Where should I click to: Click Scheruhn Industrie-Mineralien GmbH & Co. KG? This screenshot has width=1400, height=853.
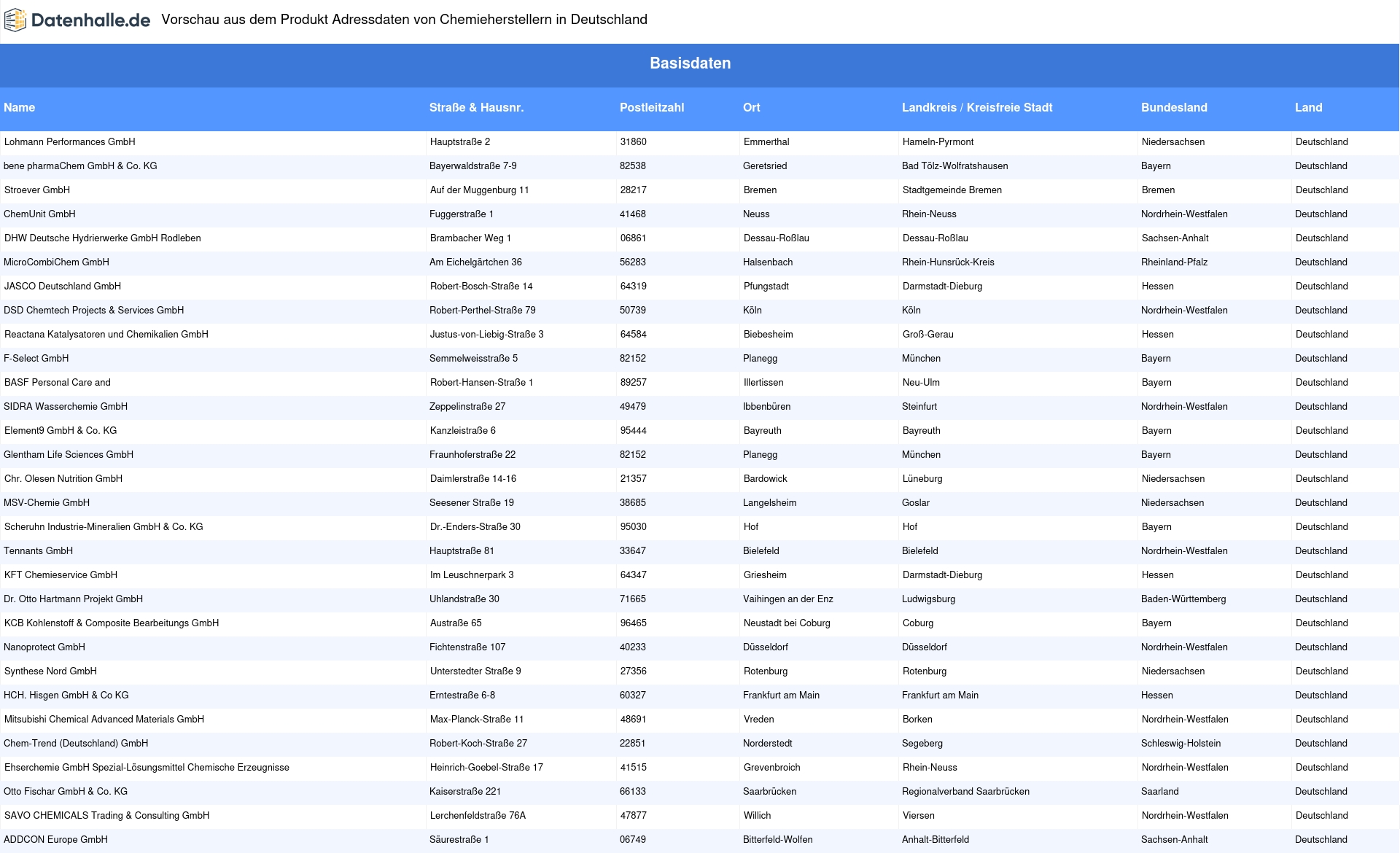point(104,527)
